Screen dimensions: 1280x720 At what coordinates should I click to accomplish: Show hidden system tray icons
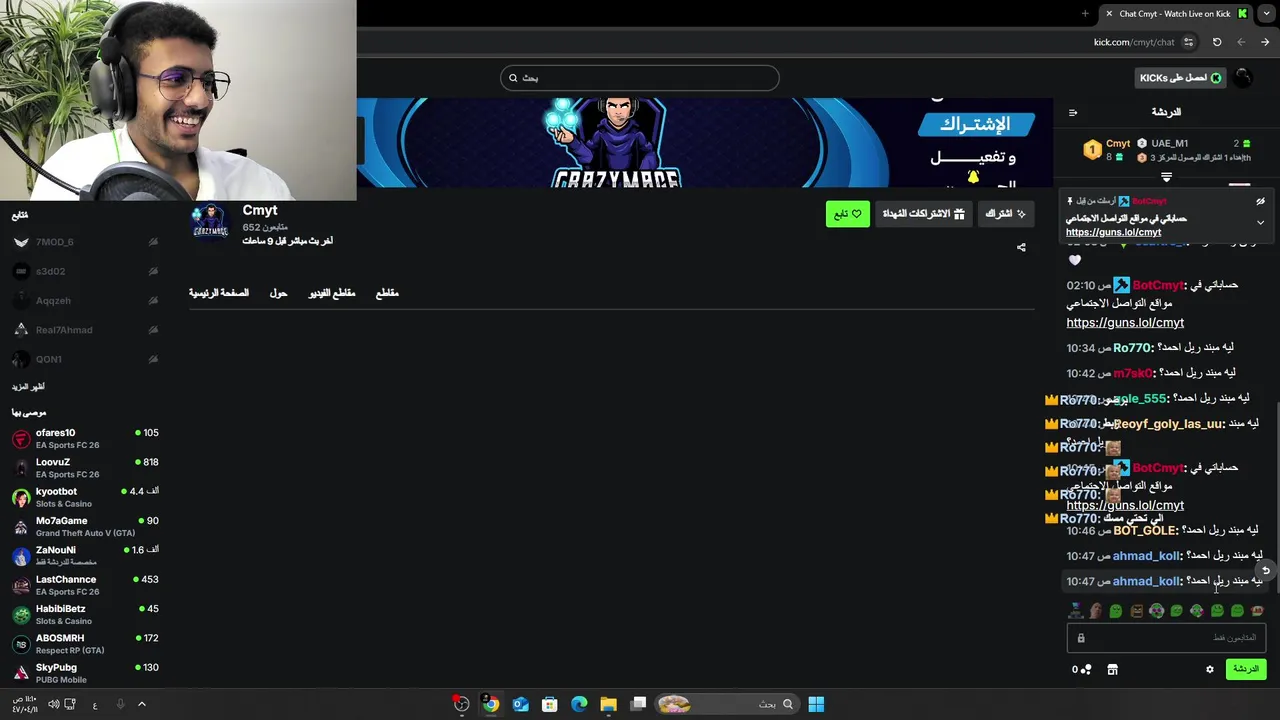click(x=142, y=704)
